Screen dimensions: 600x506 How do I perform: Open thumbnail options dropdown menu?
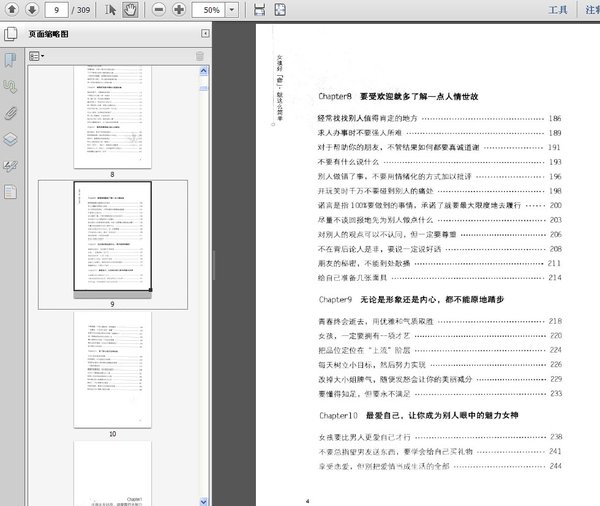[x=37, y=56]
